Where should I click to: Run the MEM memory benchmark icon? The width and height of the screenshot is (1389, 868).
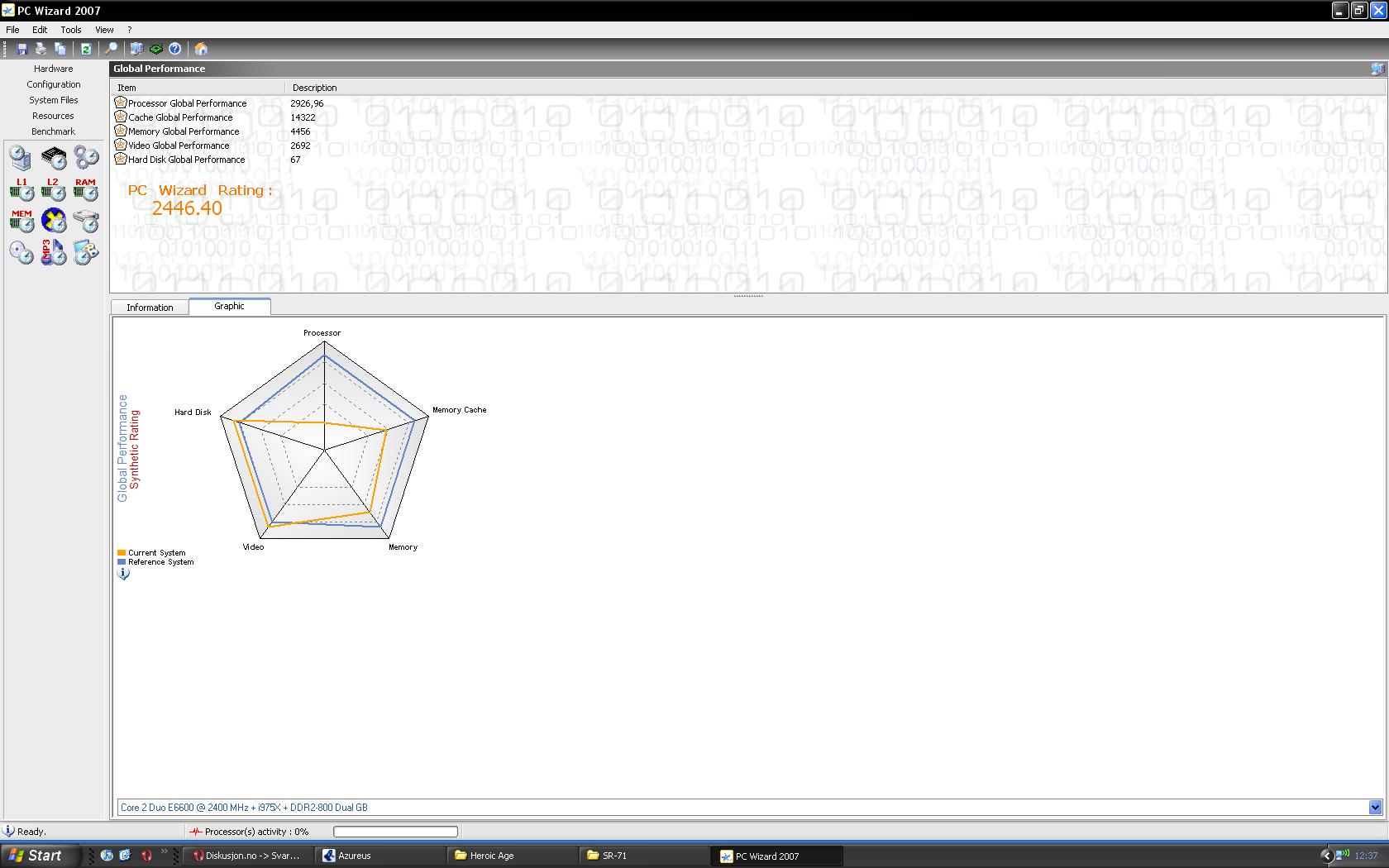coord(21,221)
